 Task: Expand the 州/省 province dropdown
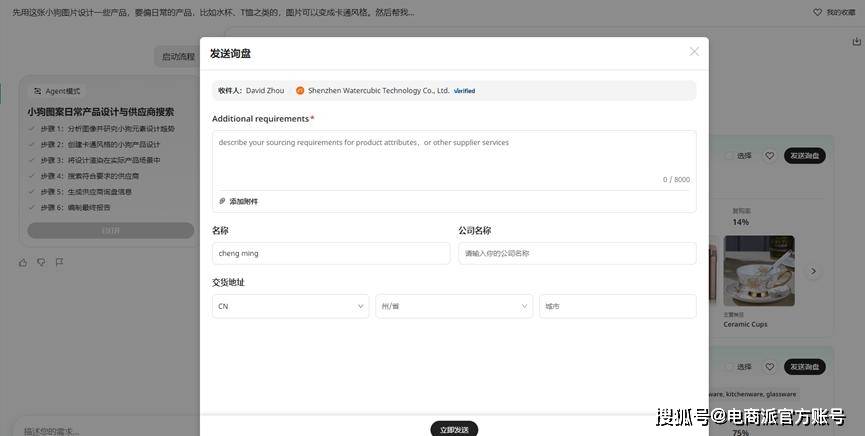coord(454,306)
